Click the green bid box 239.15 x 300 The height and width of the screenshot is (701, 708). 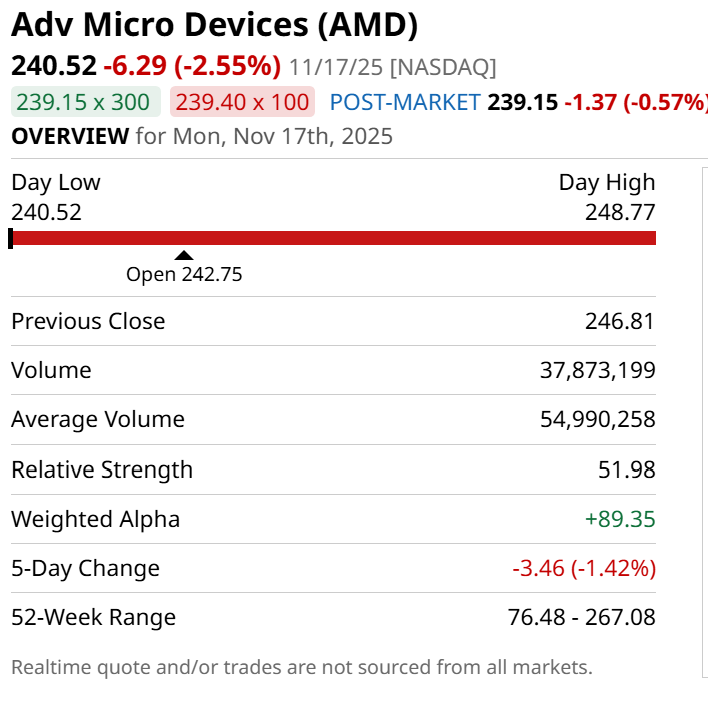86,102
